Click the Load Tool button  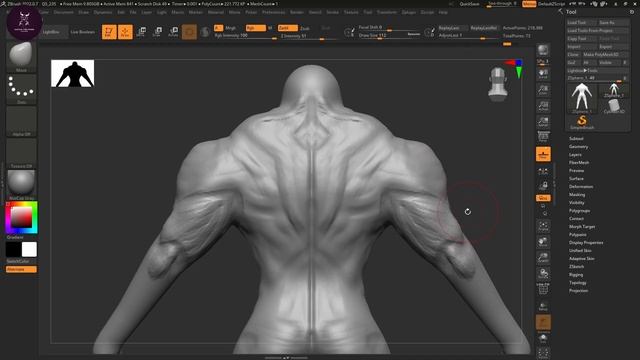582,23
